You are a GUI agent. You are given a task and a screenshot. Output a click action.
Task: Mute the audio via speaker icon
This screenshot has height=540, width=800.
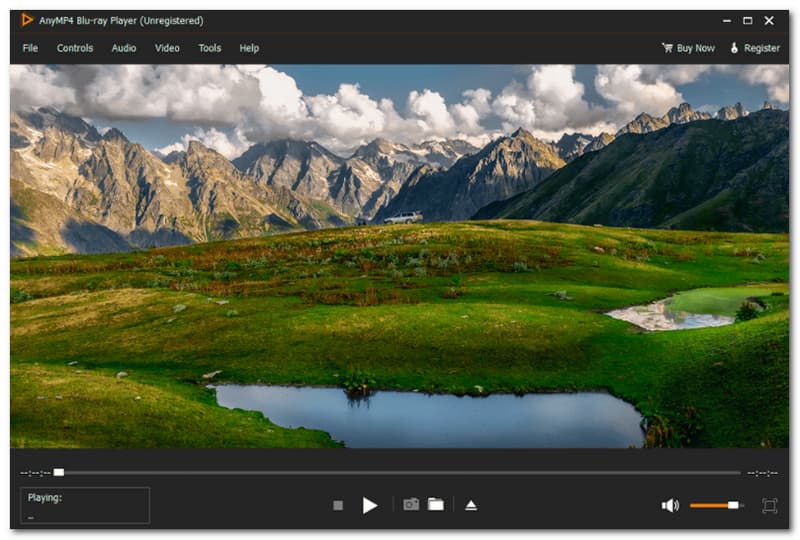669,506
